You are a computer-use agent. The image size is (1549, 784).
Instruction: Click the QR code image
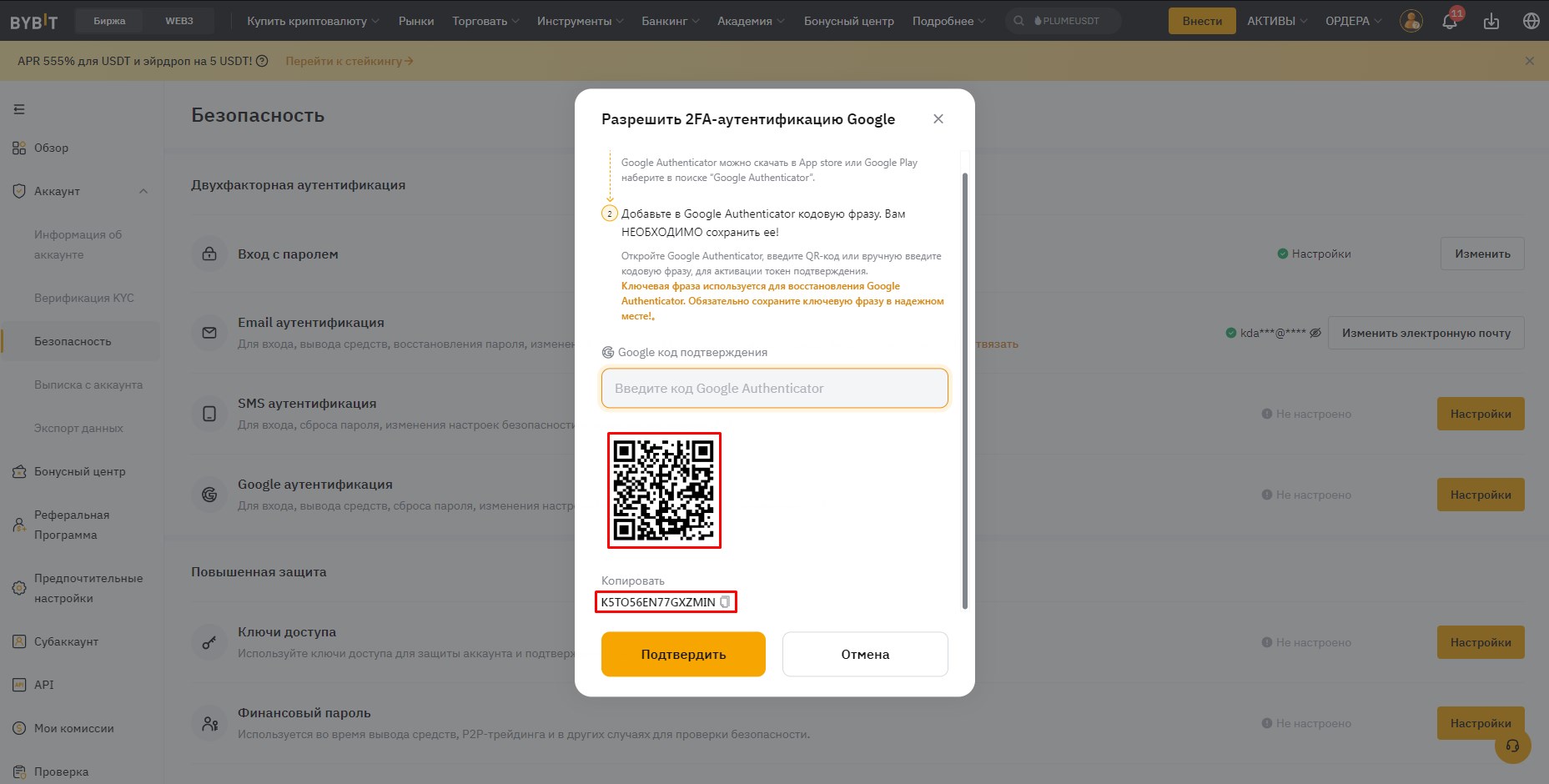664,490
